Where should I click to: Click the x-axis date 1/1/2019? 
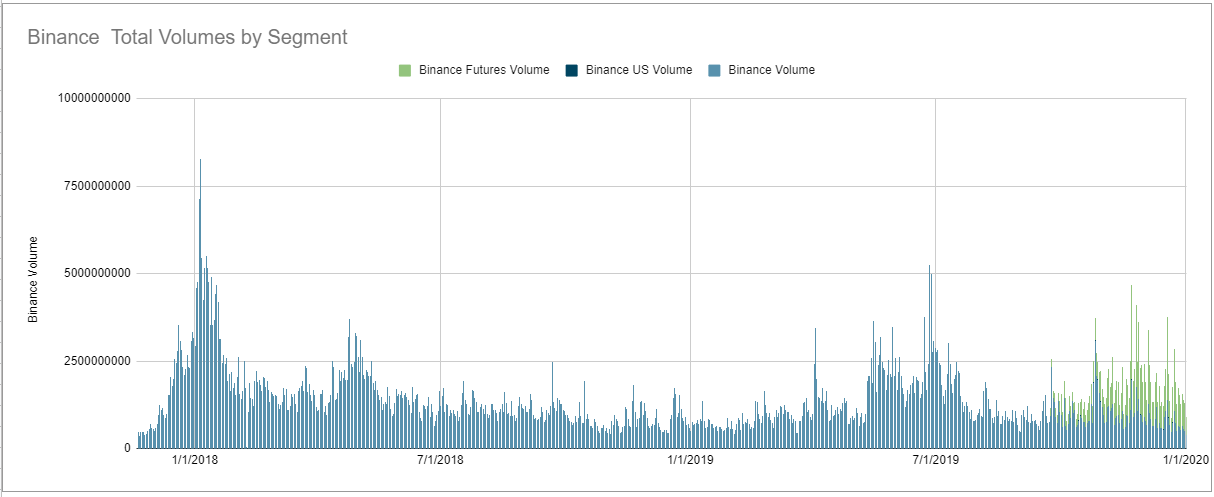pyautogui.click(x=690, y=461)
